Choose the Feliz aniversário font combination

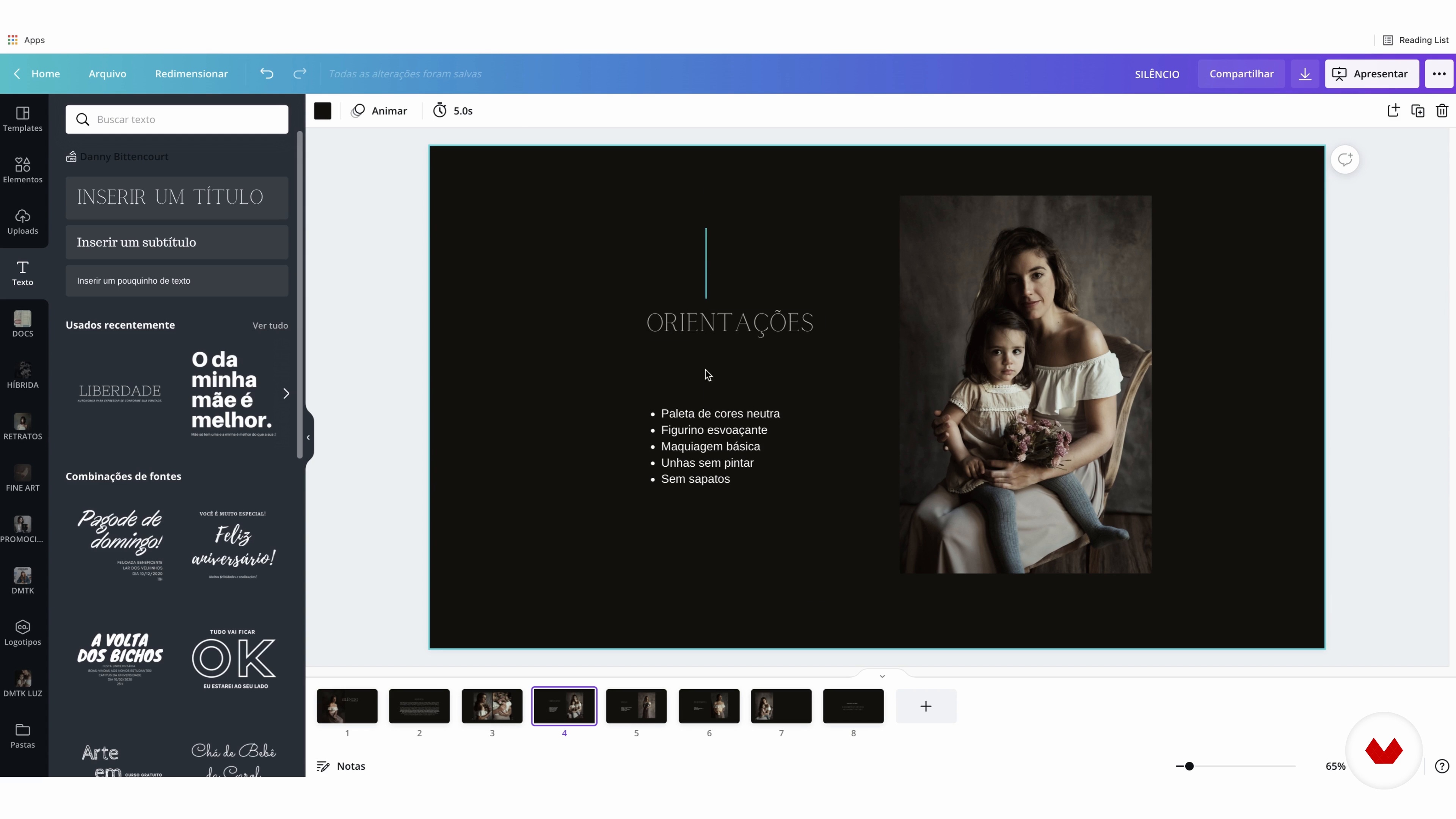click(233, 545)
